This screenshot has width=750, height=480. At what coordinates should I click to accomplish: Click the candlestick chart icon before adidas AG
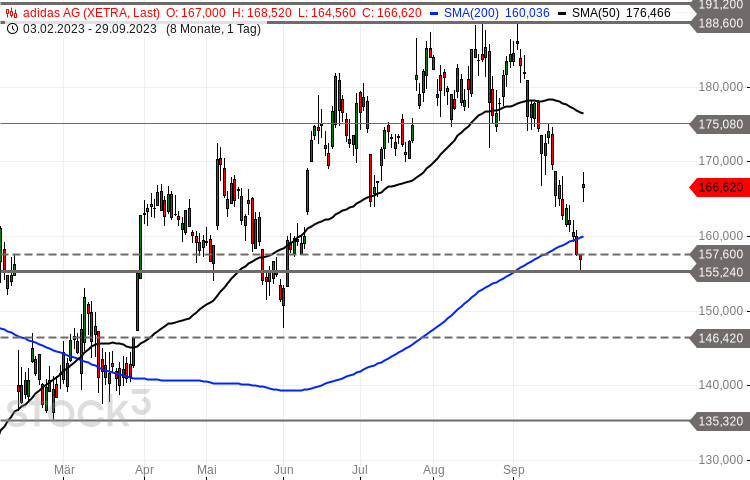tap(12, 13)
